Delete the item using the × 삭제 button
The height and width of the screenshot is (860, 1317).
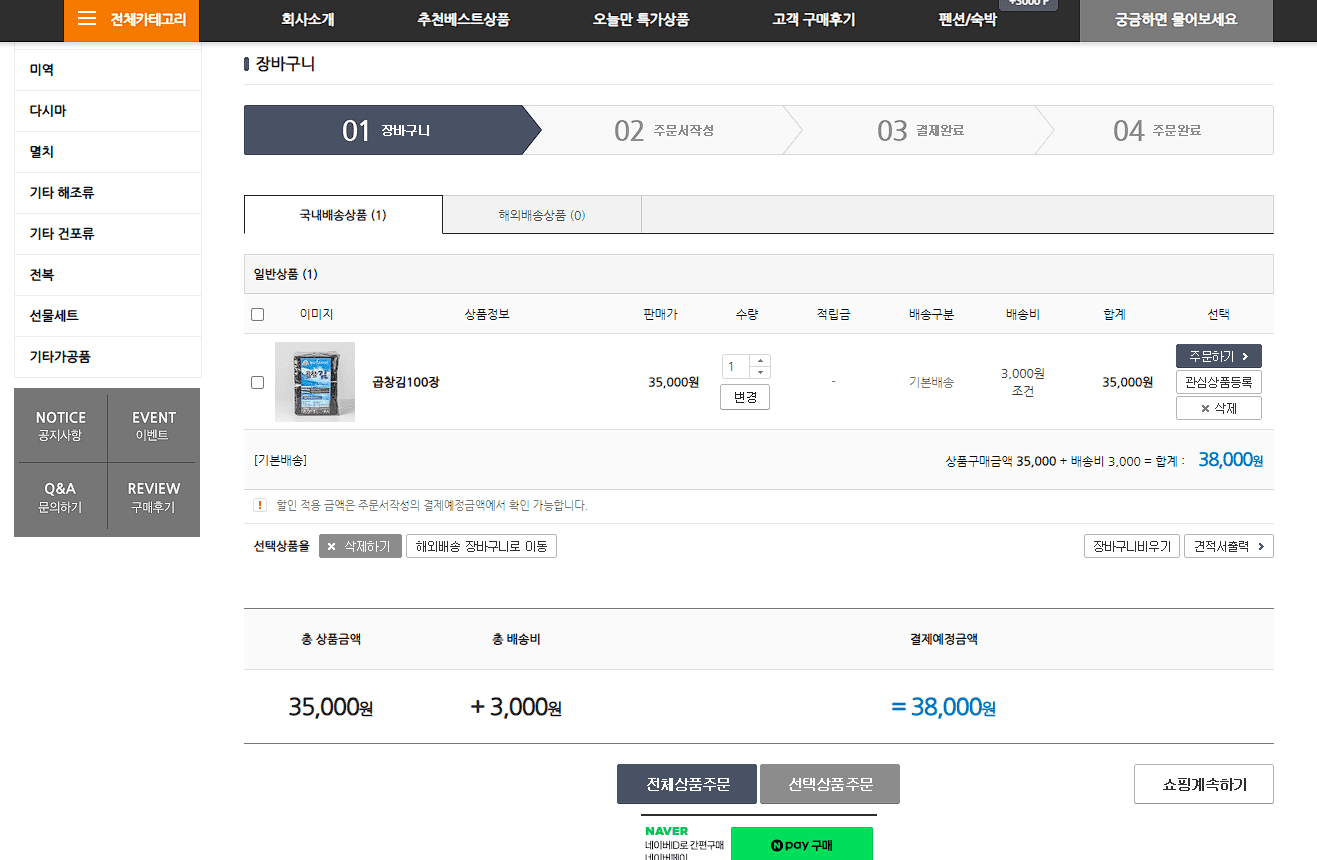(1218, 407)
